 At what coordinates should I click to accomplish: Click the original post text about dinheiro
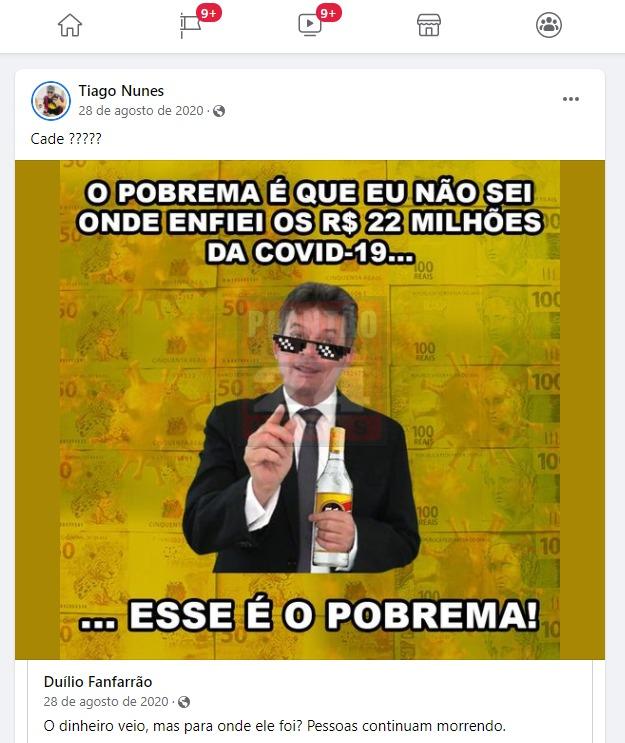coord(275,725)
